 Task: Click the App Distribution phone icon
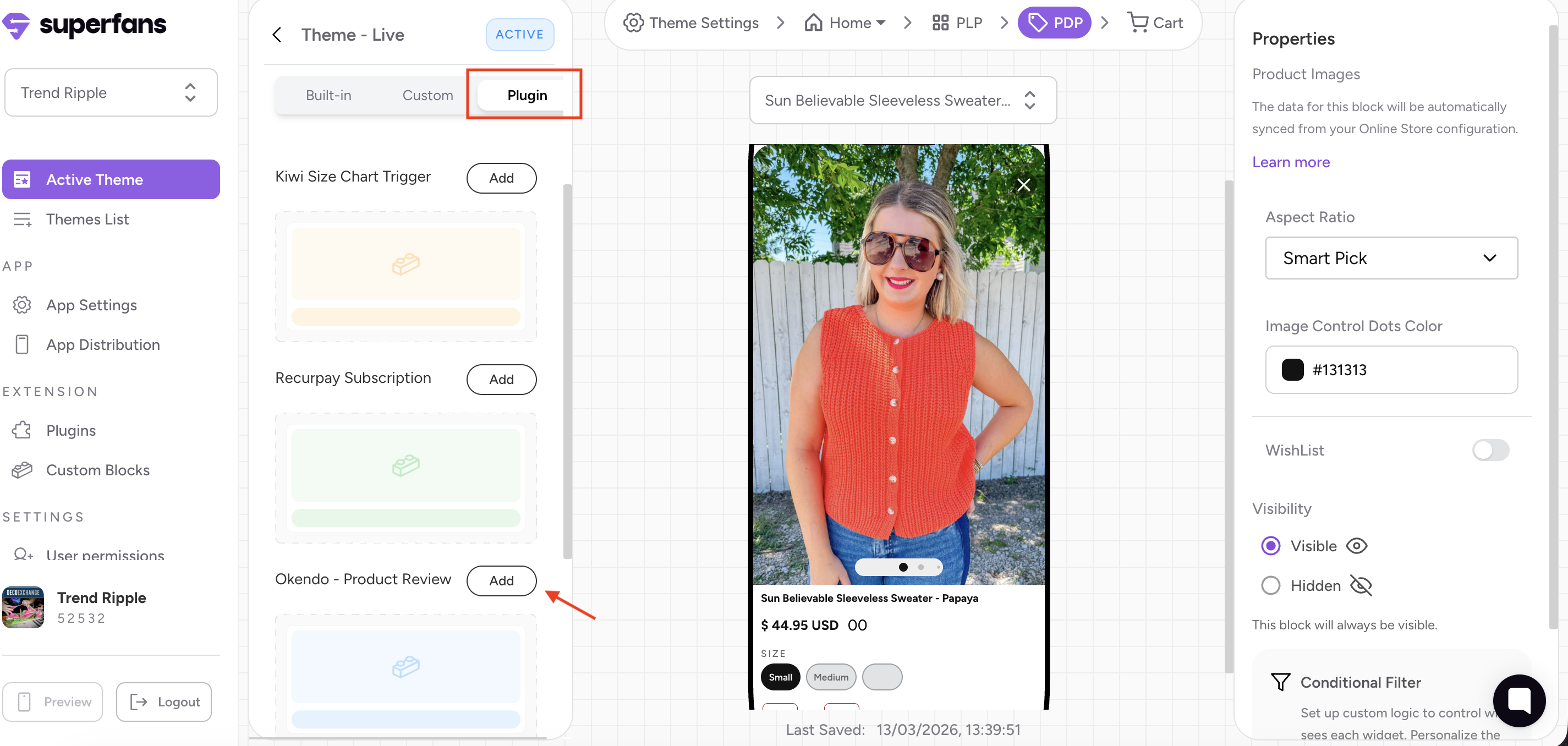pos(22,344)
